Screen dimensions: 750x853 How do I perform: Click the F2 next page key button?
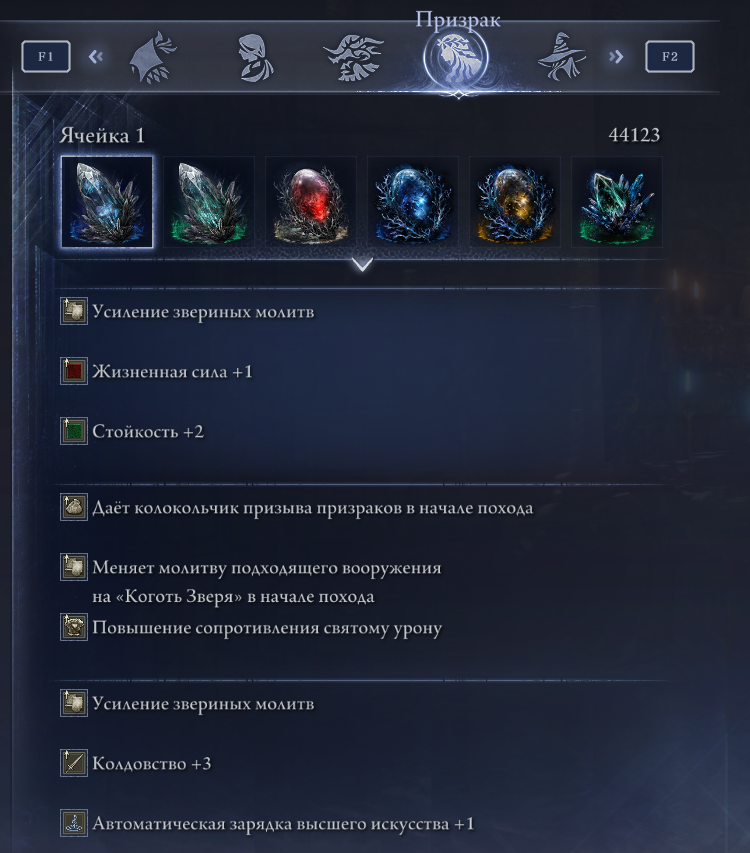pos(670,56)
